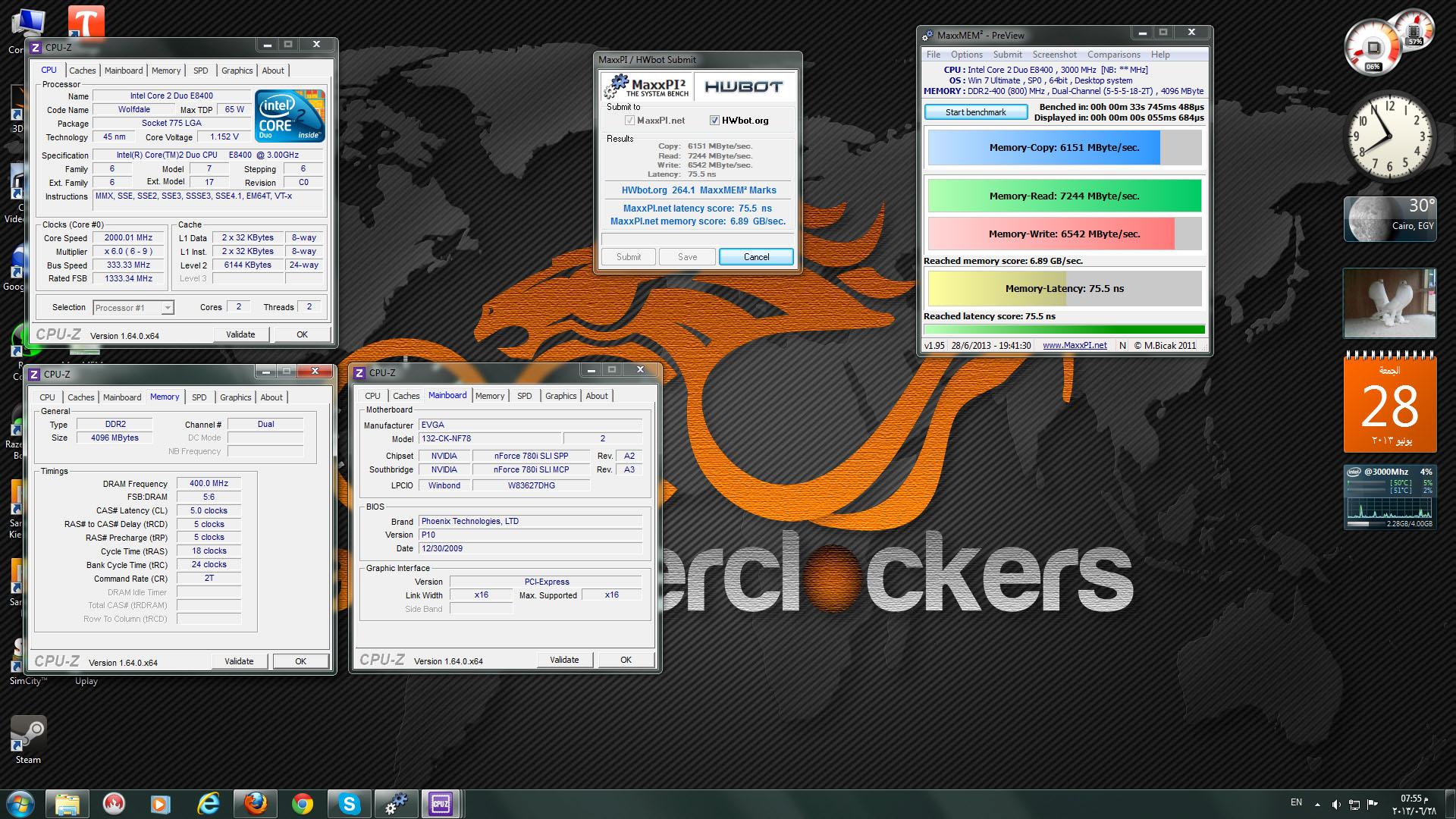Image resolution: width=1456 pixels, height=819 pixels.
Task: Open Windows Explorer from taskbar
Action: [x=67, y=804]
